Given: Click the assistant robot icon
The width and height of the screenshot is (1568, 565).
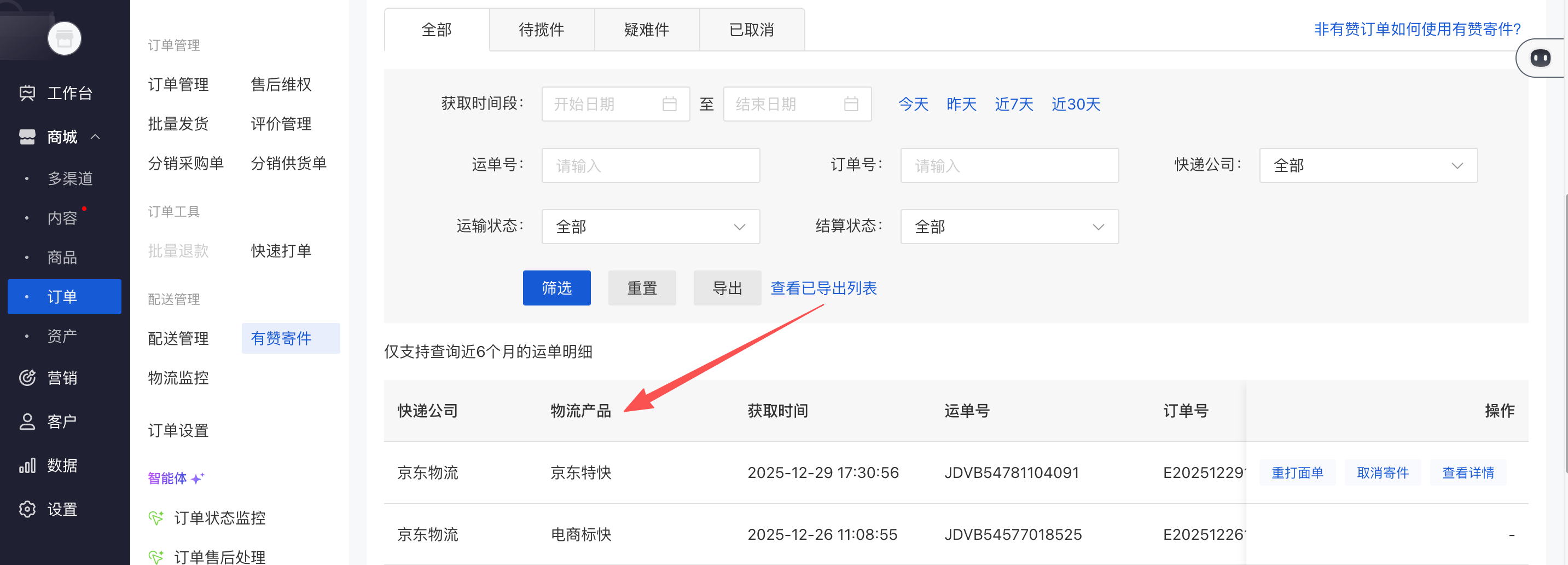Looking at the screenshot, I should click(x=1540, y=59).
